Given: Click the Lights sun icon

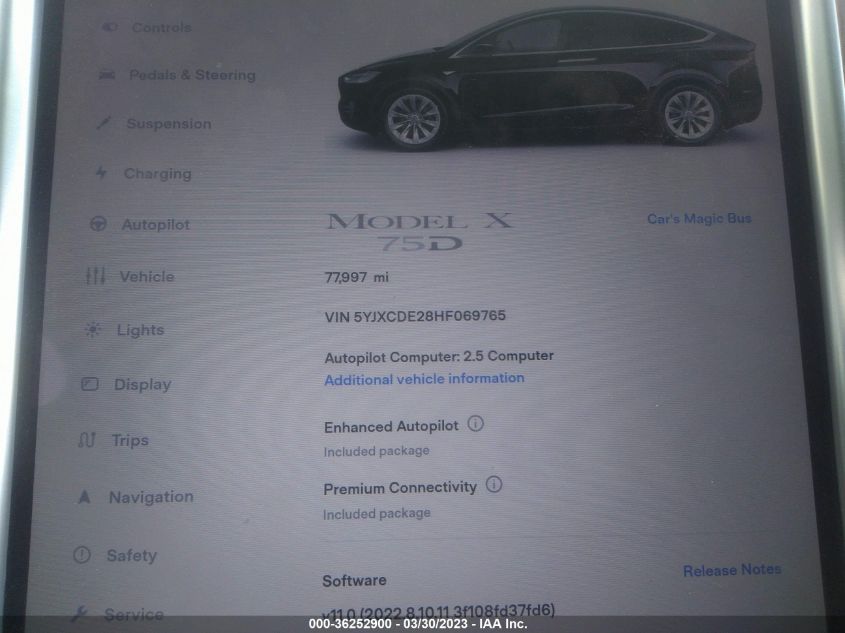Looking at the screenshot, I should click(x=93, y=329).
